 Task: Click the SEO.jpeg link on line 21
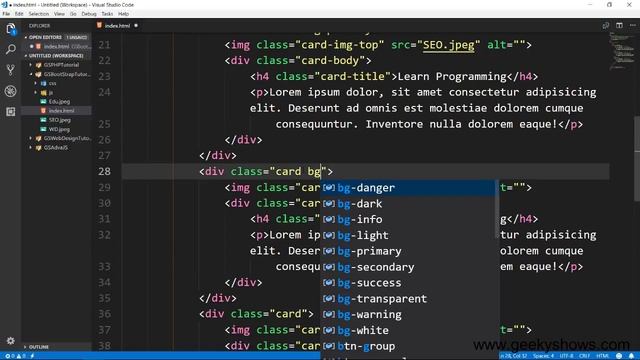[x=449, y=45]
